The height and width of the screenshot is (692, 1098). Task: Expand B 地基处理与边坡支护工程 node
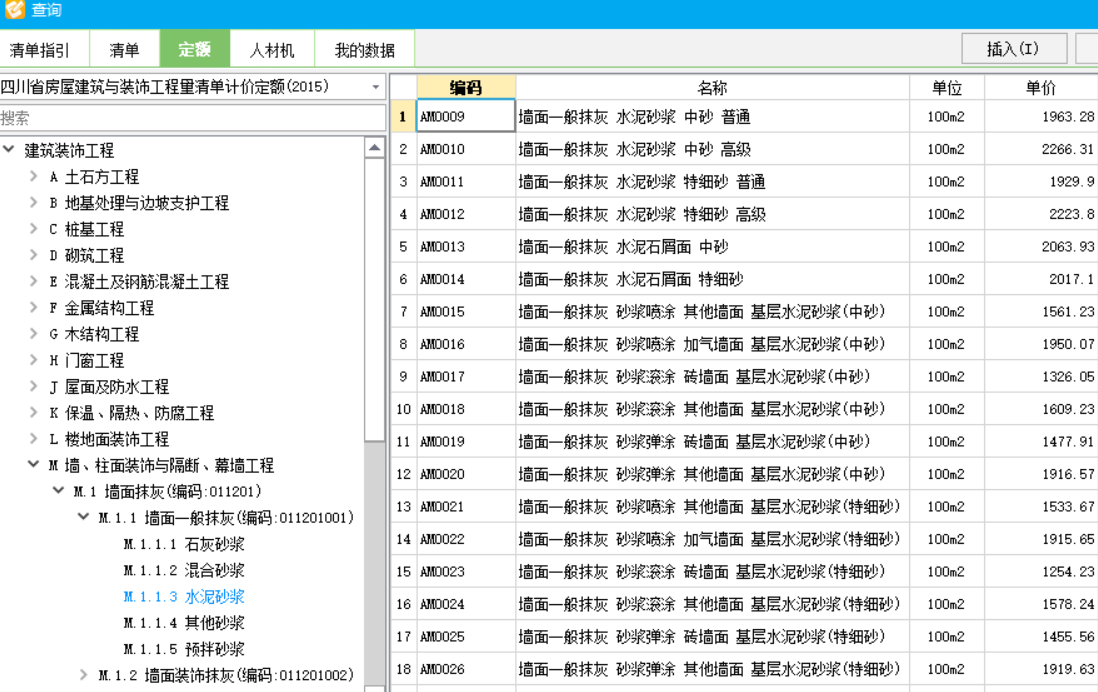[x=33, y=202]
